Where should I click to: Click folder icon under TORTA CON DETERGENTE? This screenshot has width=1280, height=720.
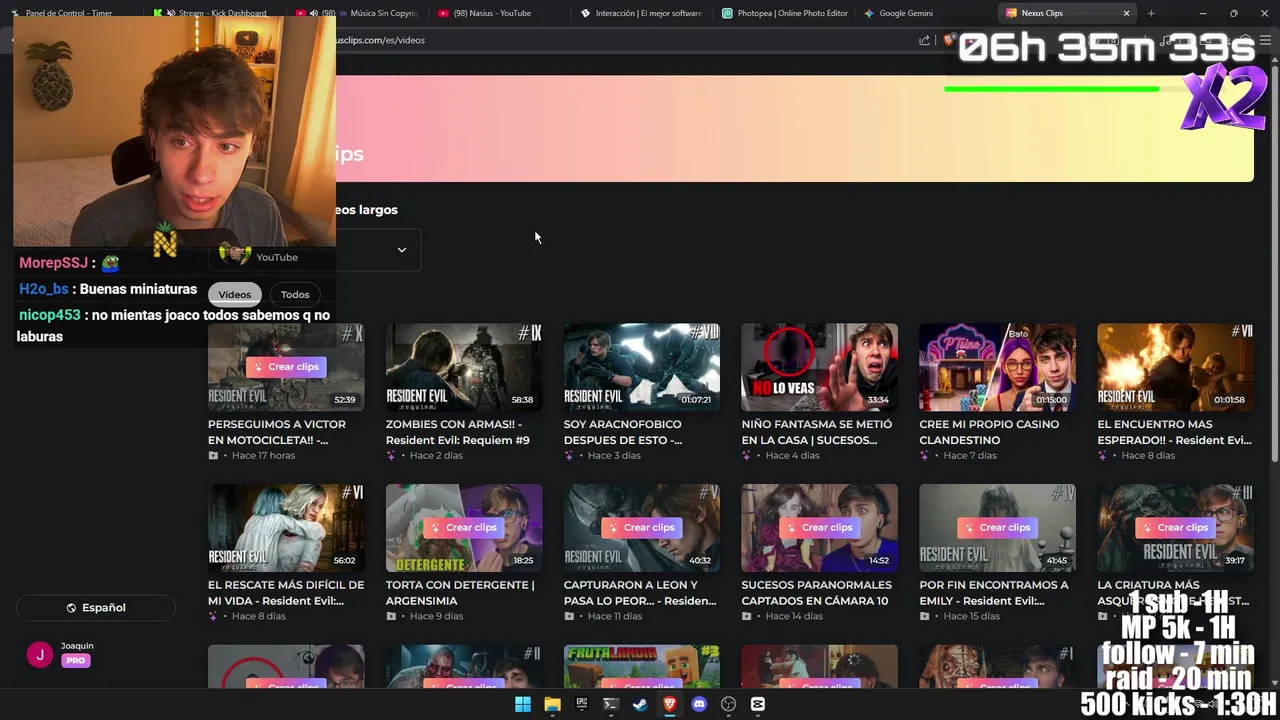click(391, 617)
